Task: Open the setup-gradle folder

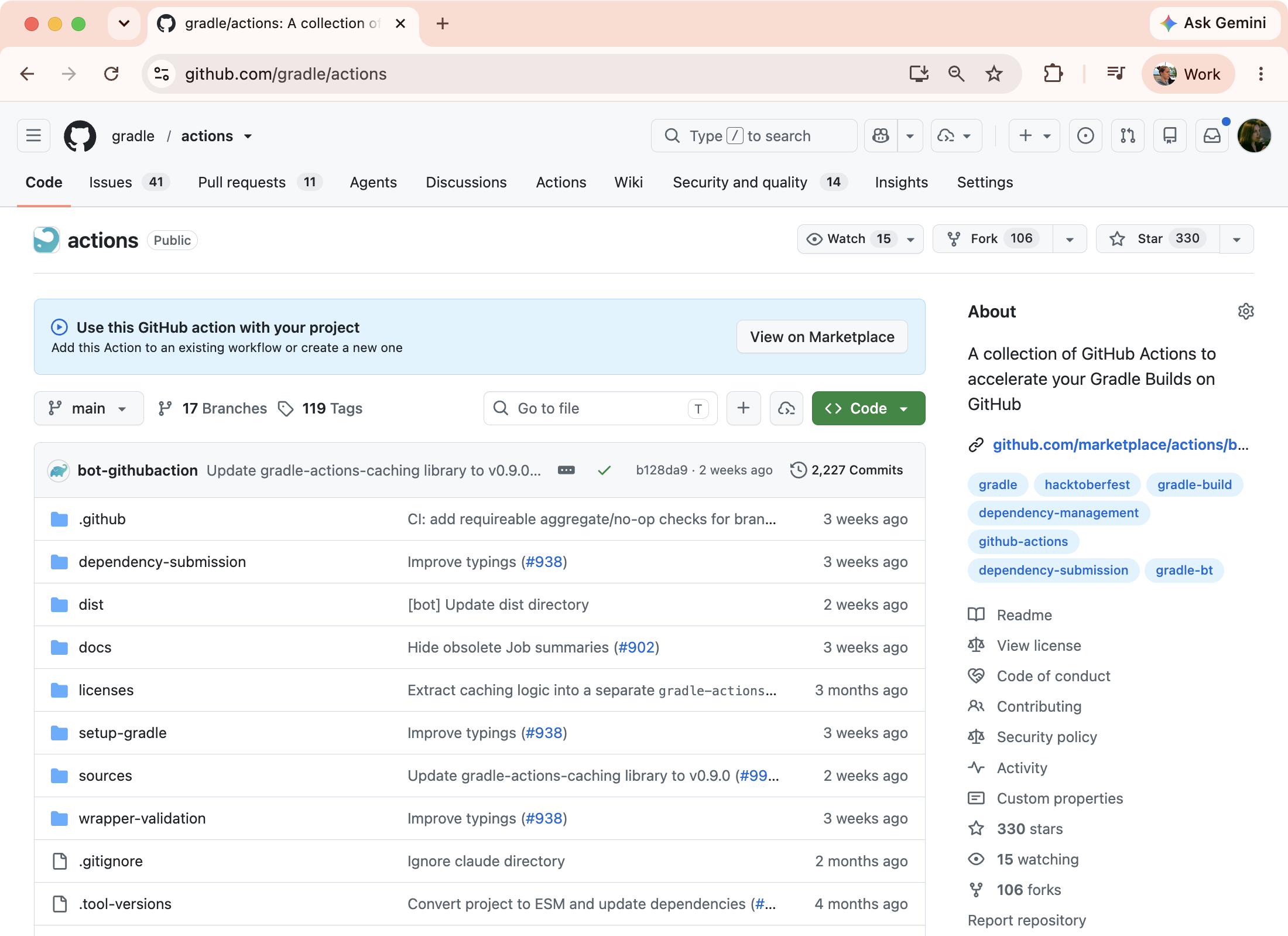Action: coord(122,733)
